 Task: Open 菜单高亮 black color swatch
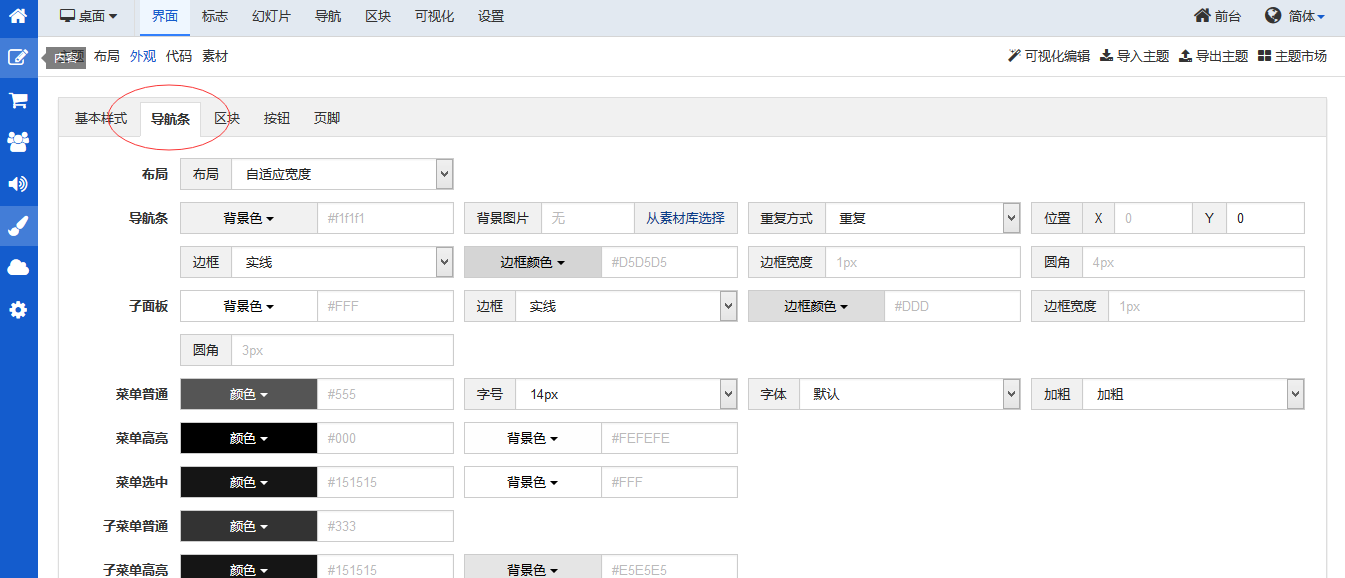coord(249,438)
